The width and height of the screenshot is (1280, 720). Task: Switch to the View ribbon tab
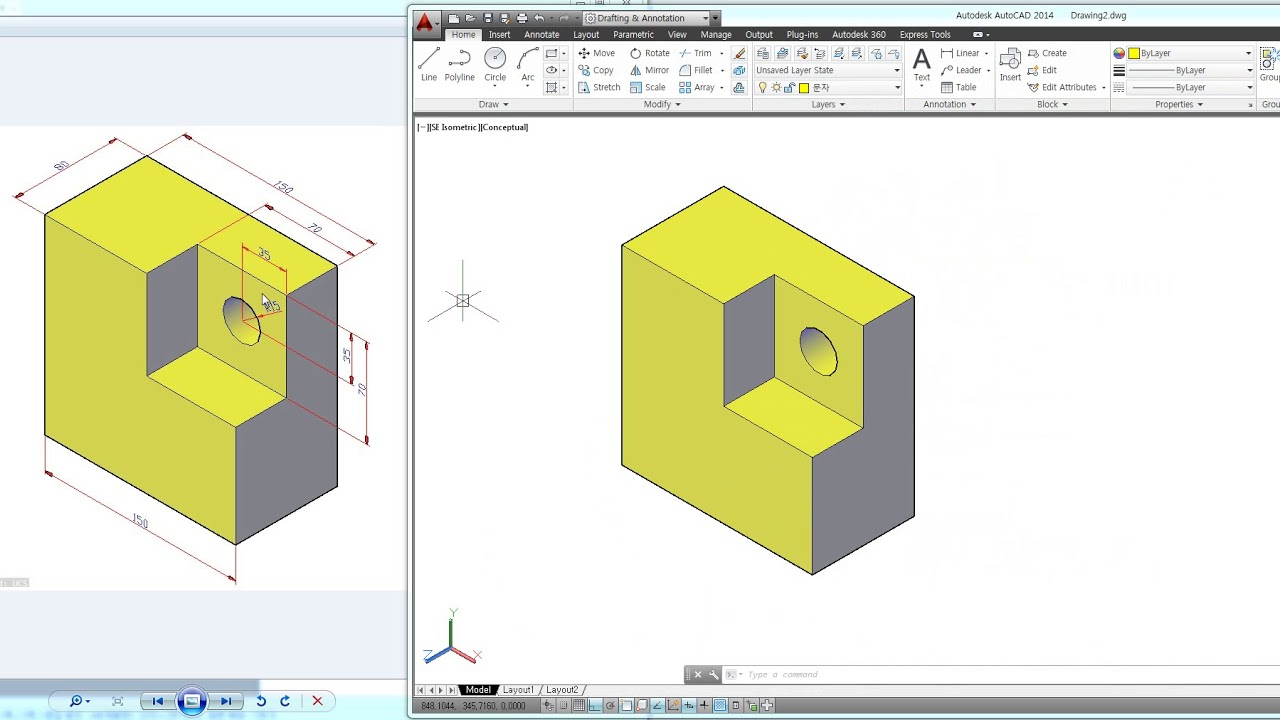click(677, 34)
